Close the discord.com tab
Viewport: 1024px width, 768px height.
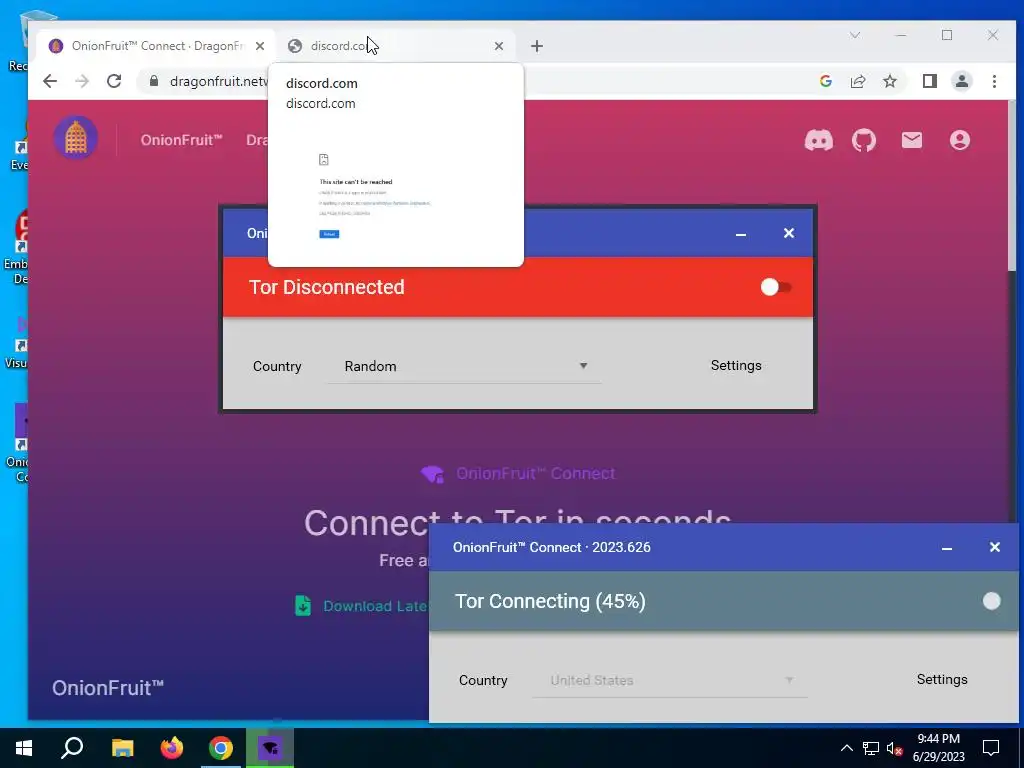click(499, 46)
